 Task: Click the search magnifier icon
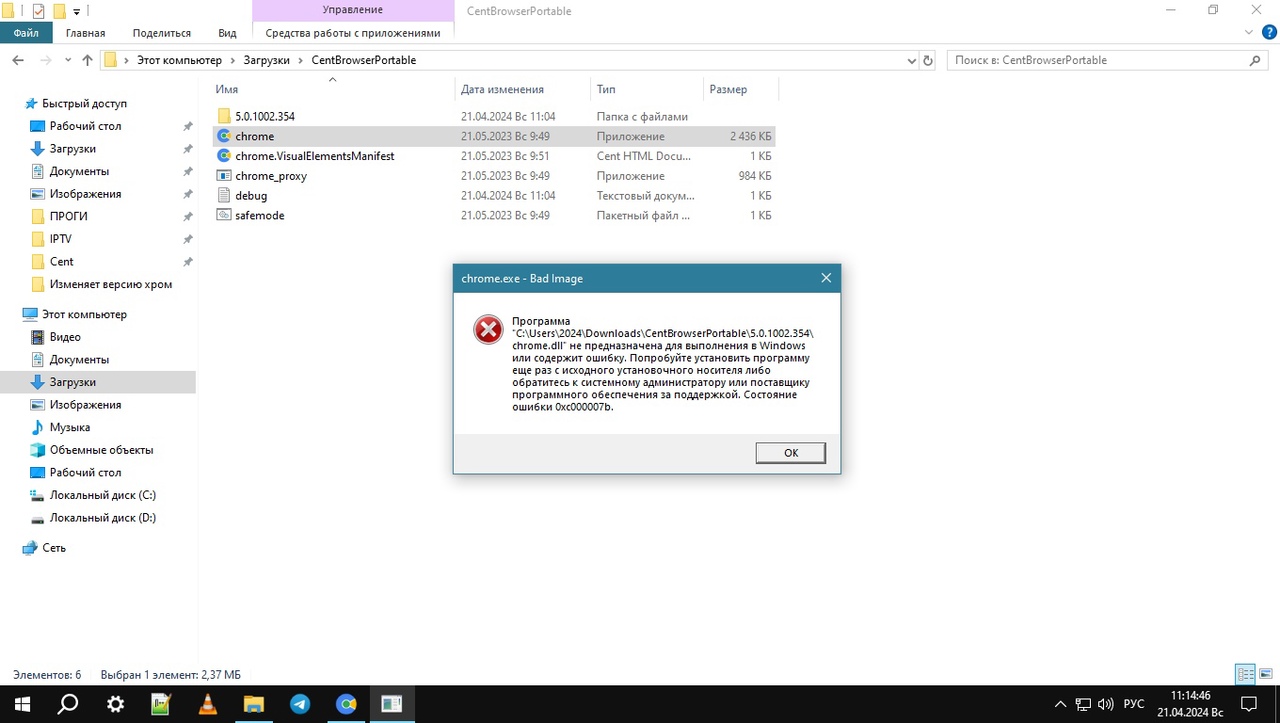tap(1256, 60)
